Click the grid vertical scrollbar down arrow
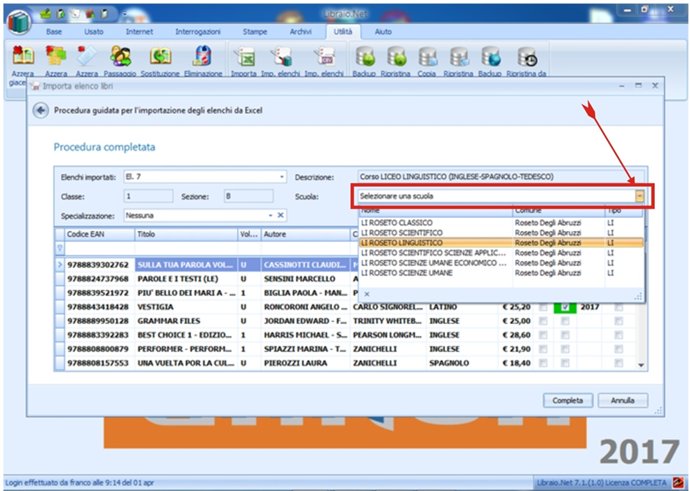This screenshot has width=690, height=491. click(x=641, y=365)
